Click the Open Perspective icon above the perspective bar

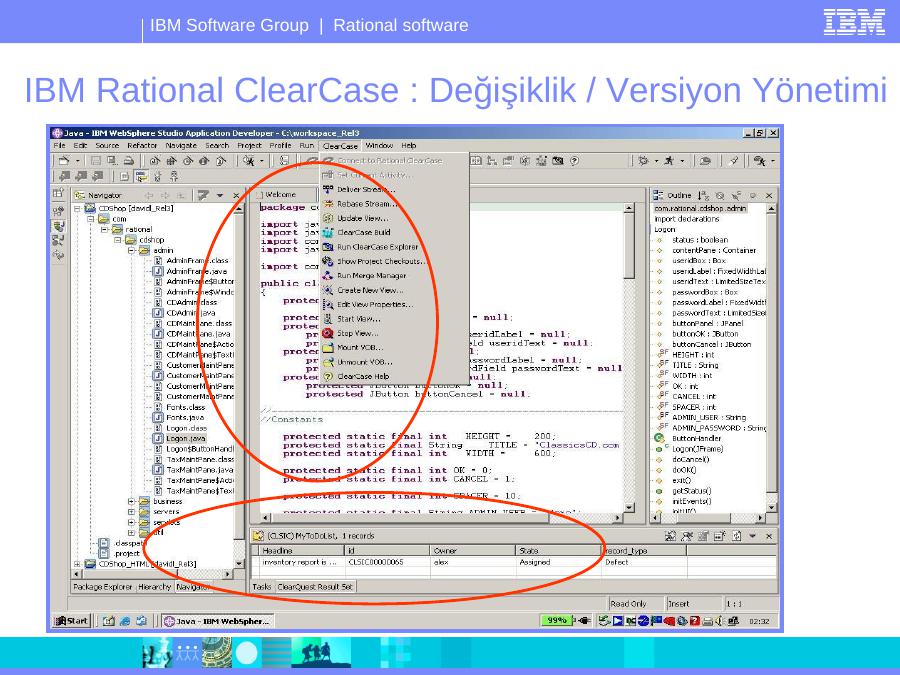coord(59,193)
